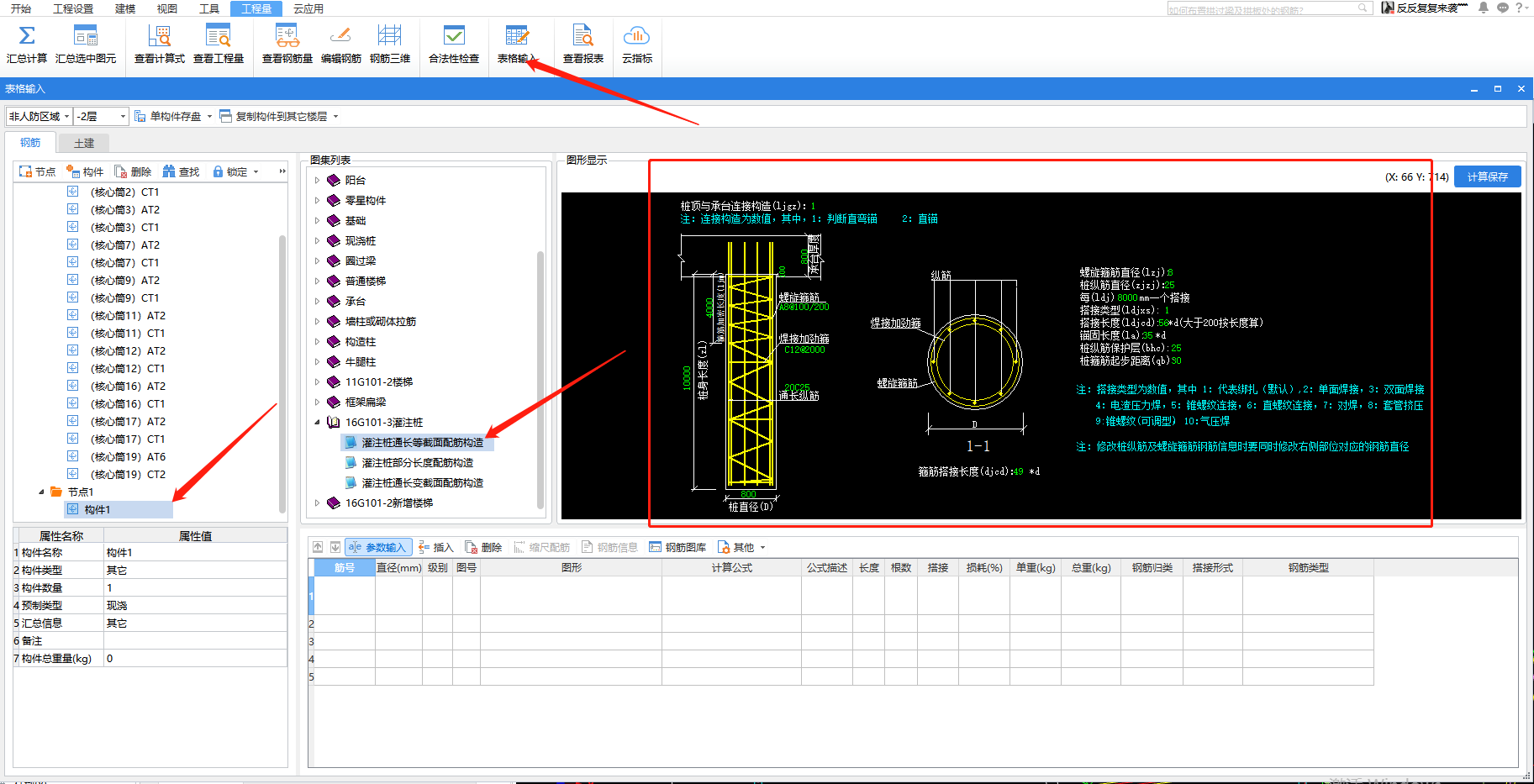Open the 云应用 menu tab

pos(308,8)
